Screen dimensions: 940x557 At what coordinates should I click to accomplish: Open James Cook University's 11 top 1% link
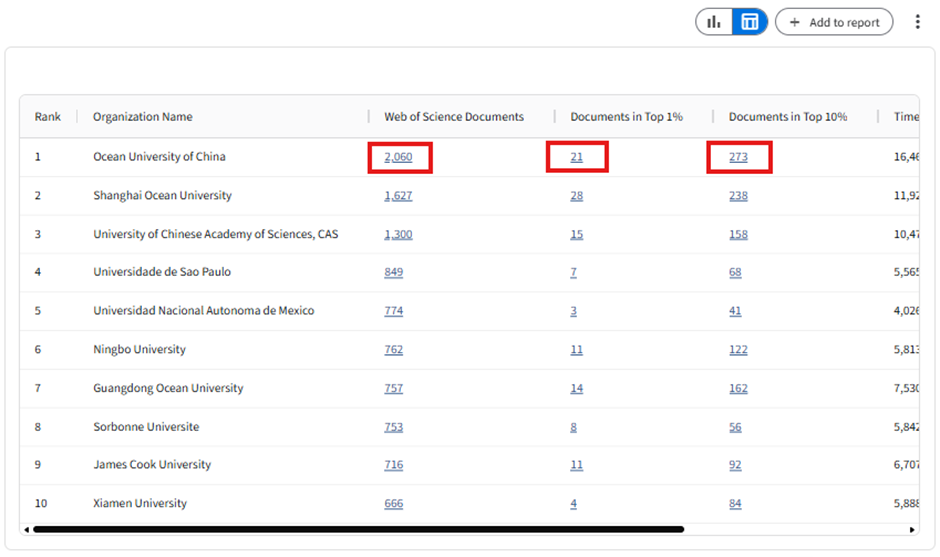[576, 465]
